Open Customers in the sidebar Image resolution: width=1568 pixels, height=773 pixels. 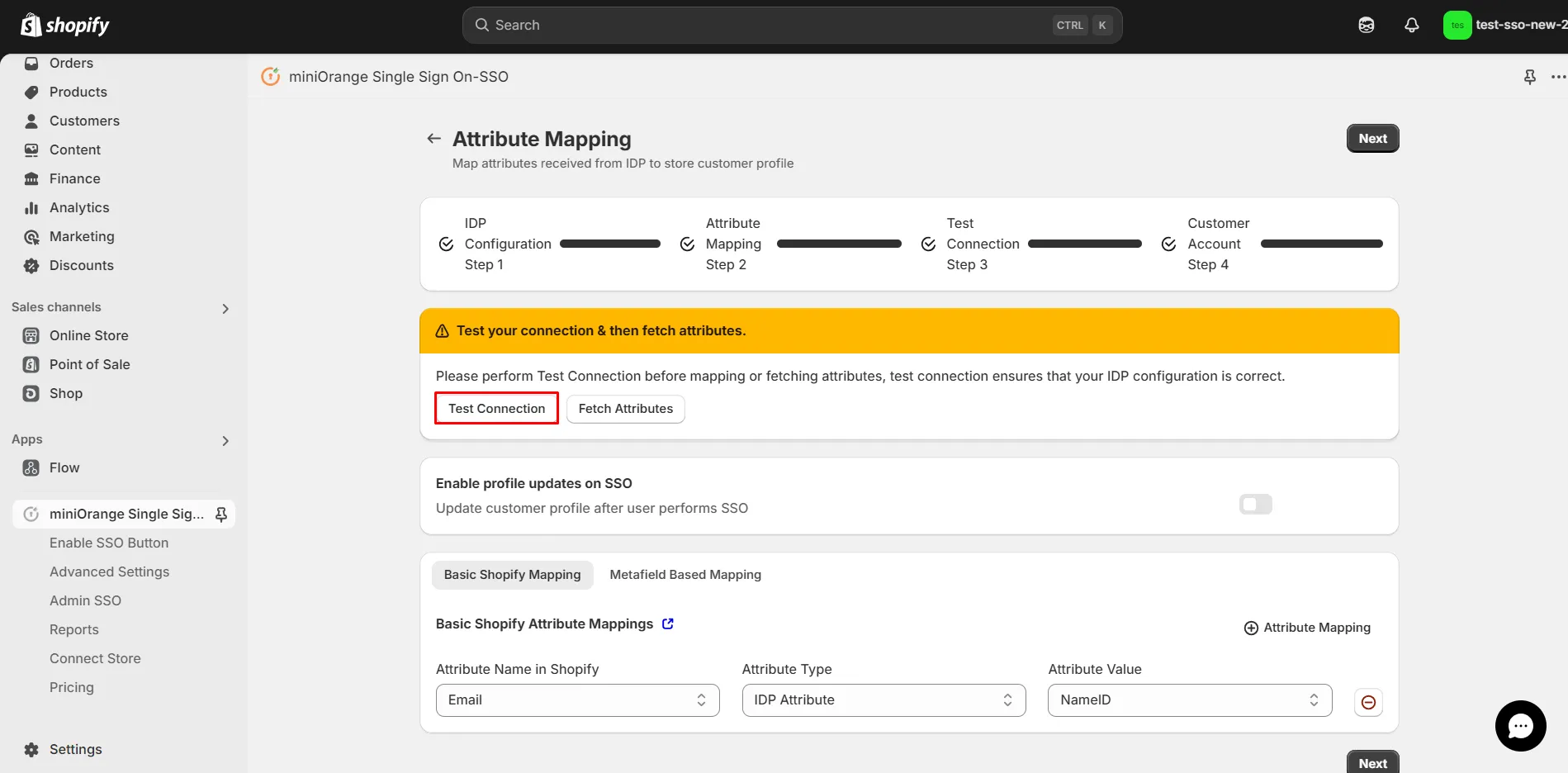[84, 121]
